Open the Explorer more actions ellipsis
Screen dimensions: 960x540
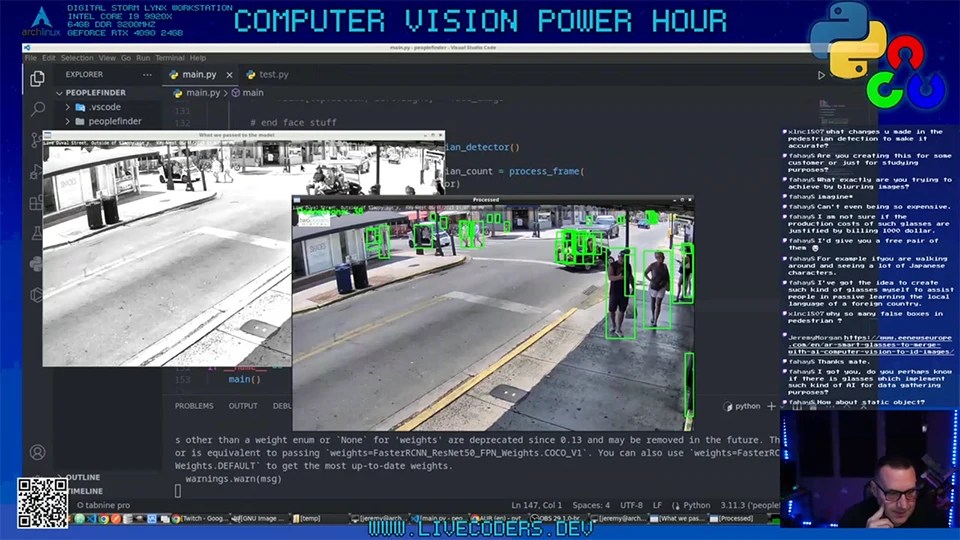click(147, 75)
